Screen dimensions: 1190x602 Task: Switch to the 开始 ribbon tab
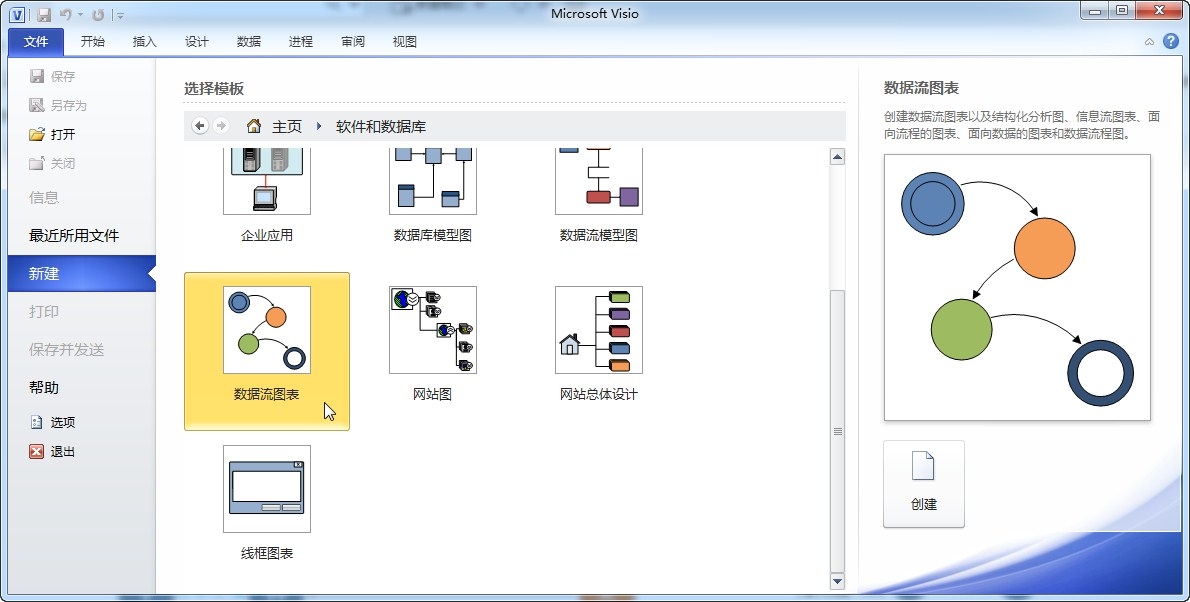coord(93,42)
